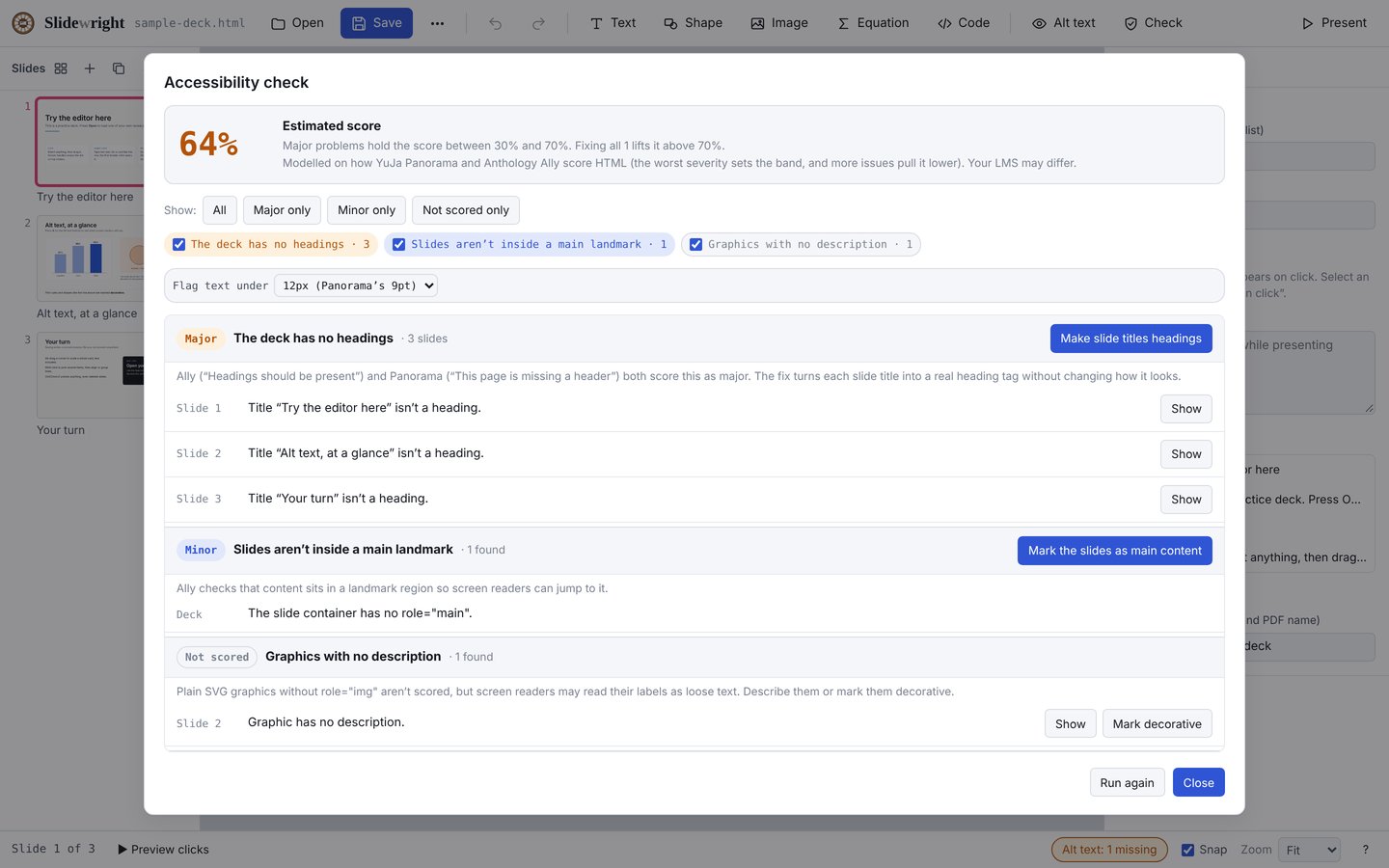Open a file with the Open button
This screenshot has width=1389, height=868.
pos(297,23)
